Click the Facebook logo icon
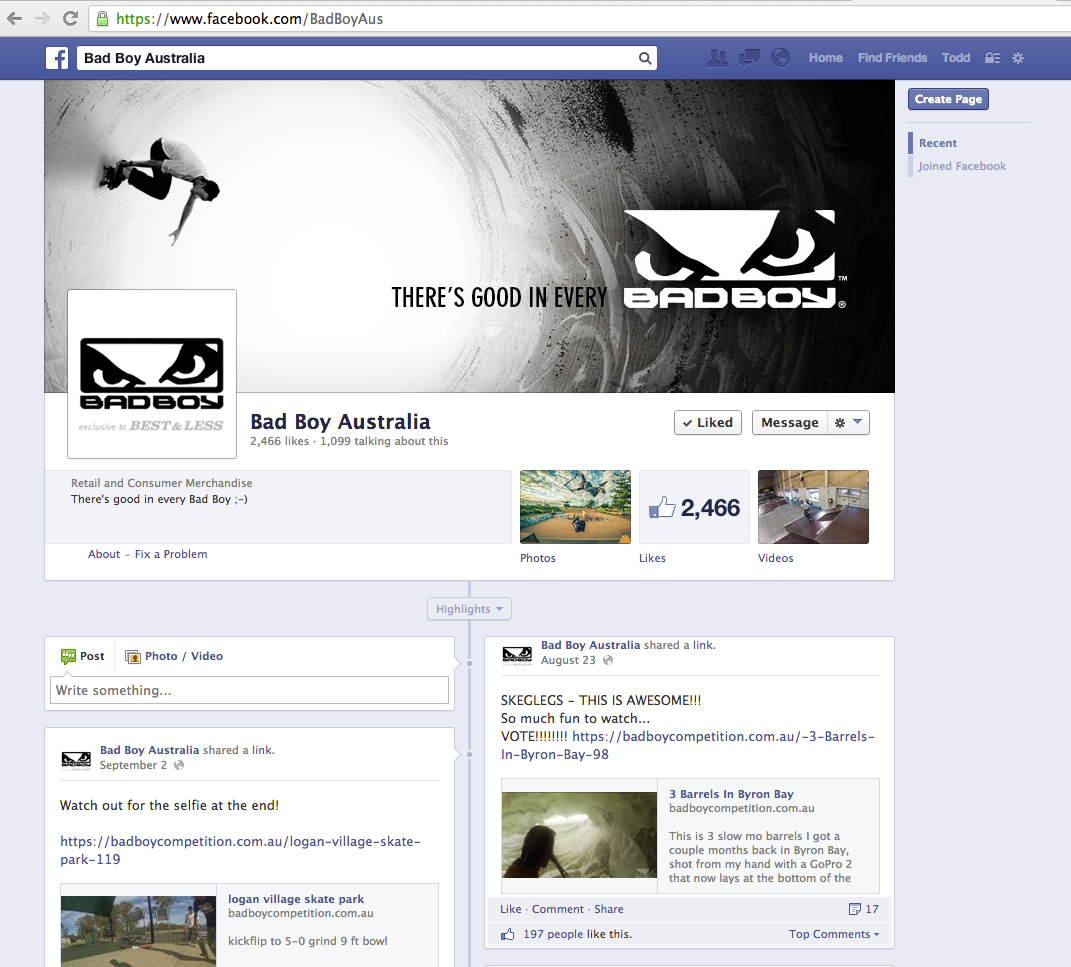Viewport: 1071px width, 967px height. pos(57,58)
